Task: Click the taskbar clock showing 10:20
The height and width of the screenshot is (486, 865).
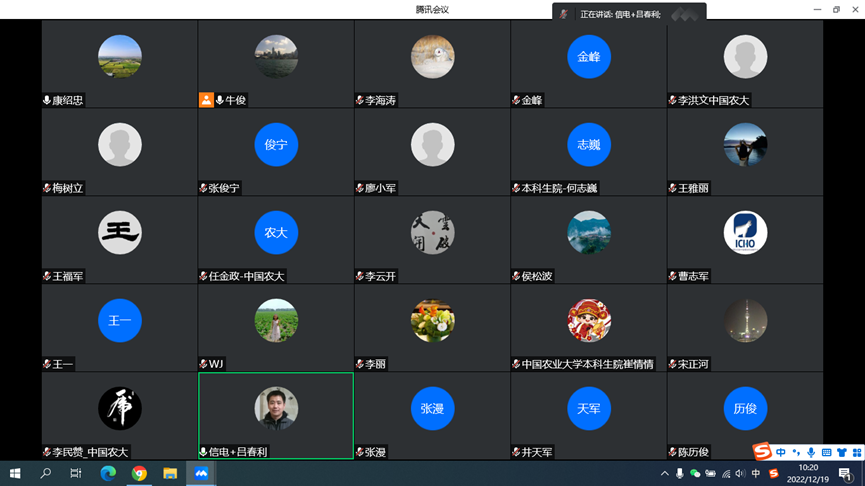Action: [x=808, y=473]
